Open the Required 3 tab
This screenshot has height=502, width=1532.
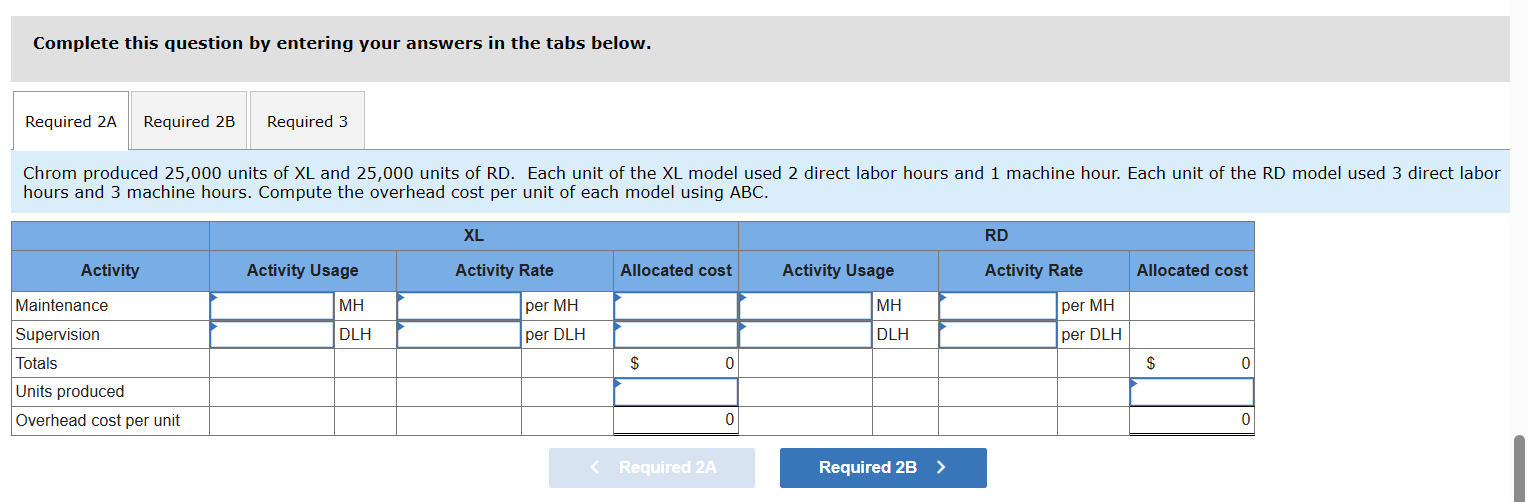pos(307,121)
